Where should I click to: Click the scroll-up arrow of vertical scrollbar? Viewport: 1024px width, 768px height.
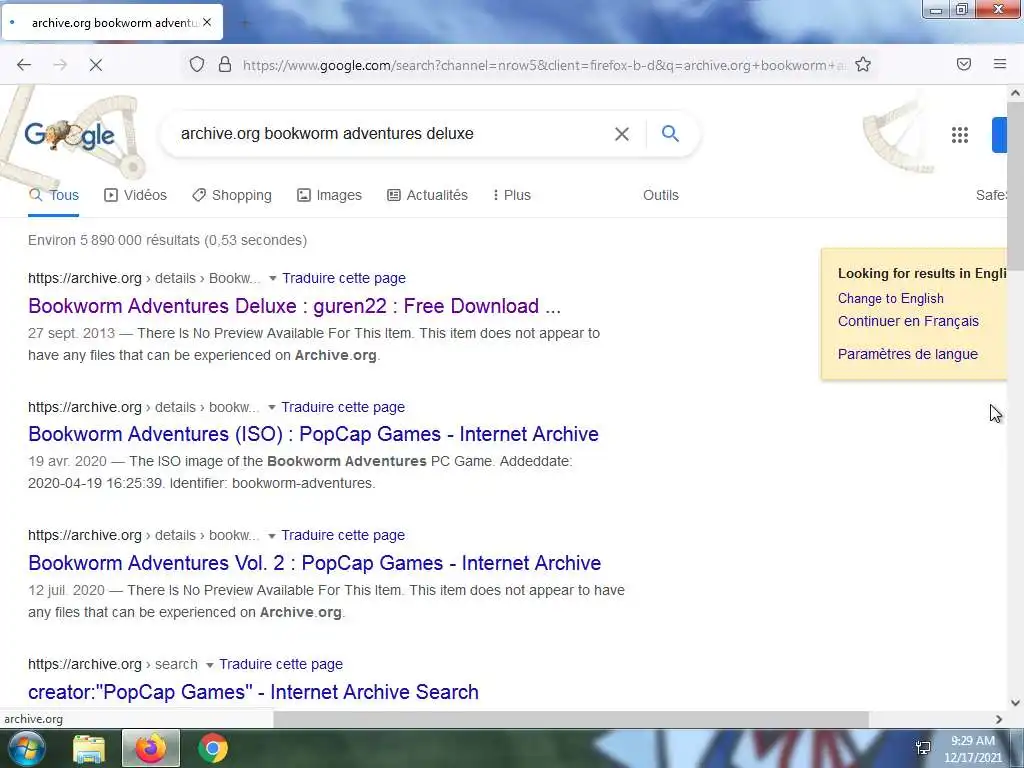pyautogui.click(x=1015, y=93)
